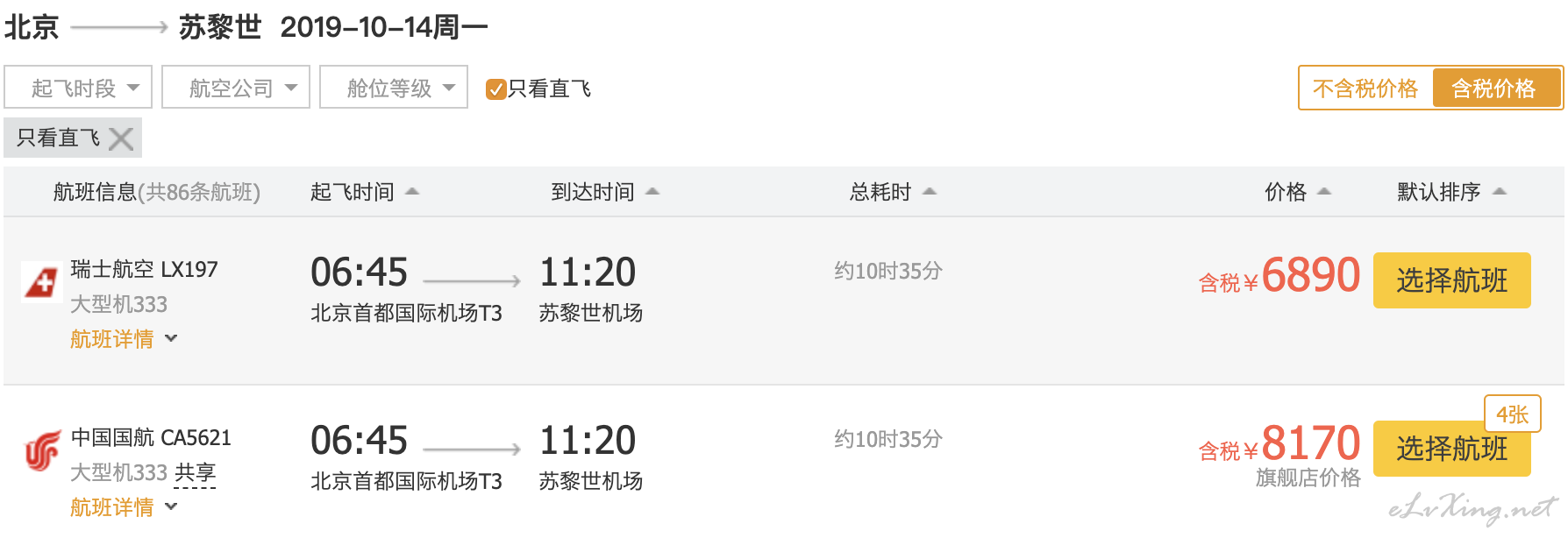Click the 共享 codeshare label on CA5621
Screen dimensions: 1568x538
(x=195, y=473)
